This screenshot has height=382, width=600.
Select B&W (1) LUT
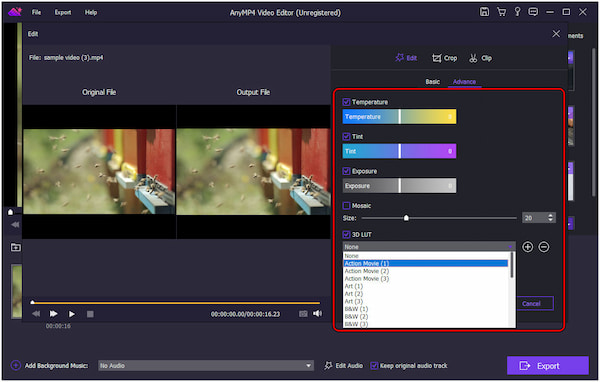(426, 309)
